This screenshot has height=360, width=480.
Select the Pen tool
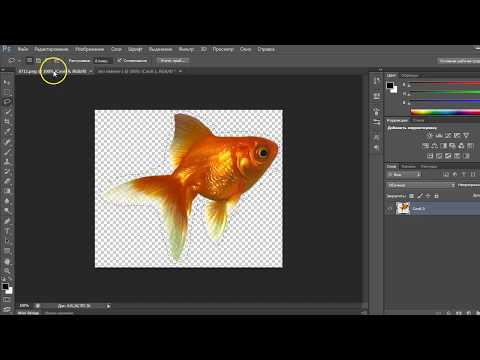7,221
